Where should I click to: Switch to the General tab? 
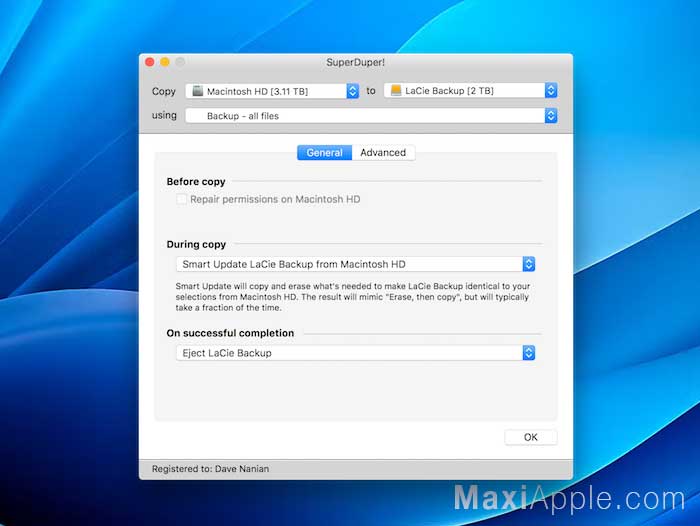[x=325, y=152]
